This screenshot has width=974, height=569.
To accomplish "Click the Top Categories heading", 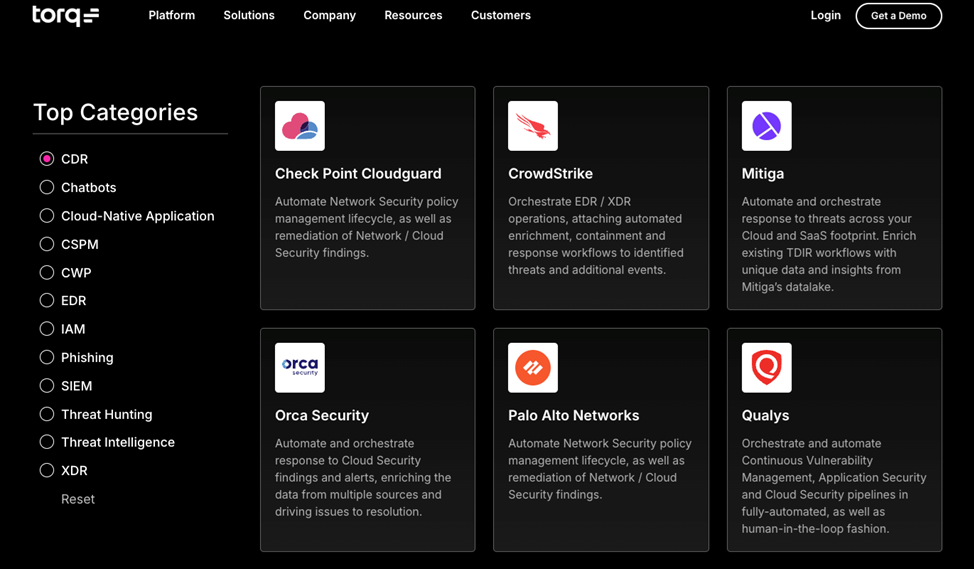I will [x=116, y=112].
